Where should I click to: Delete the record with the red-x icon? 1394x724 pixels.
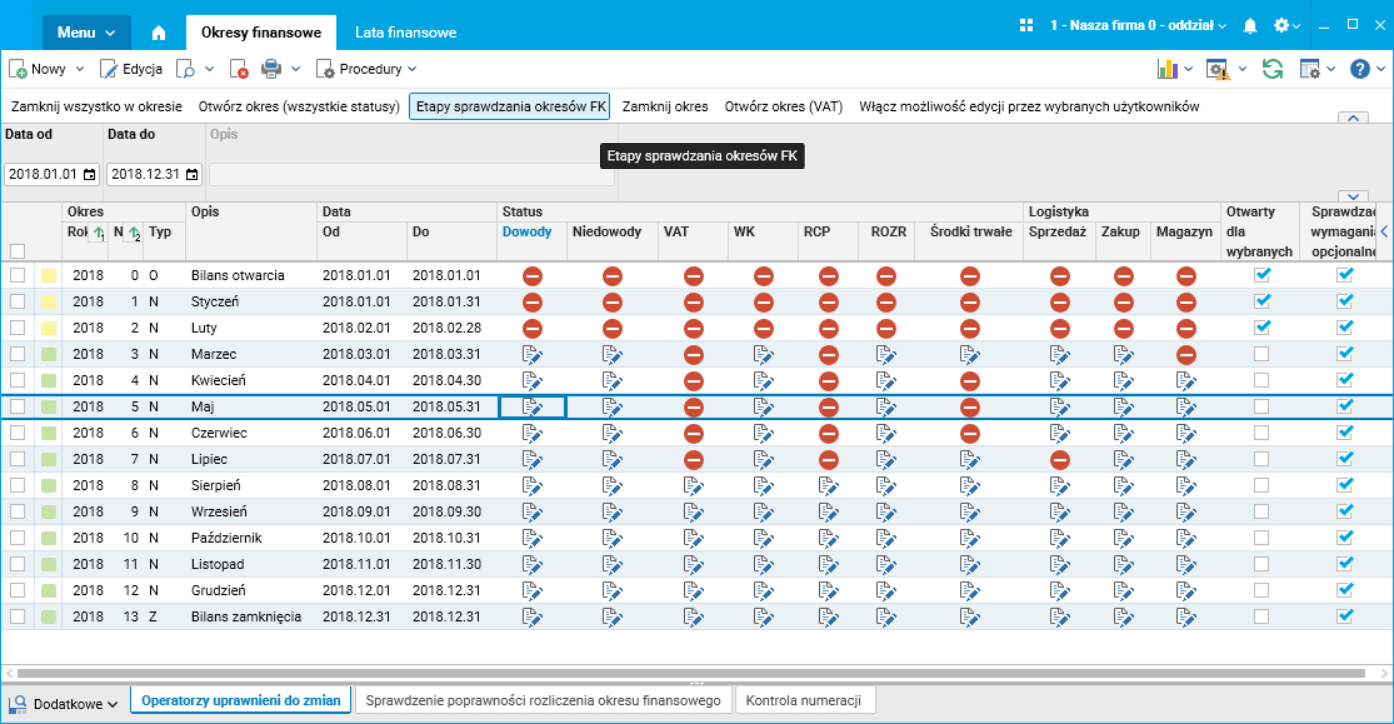(239, 69)
